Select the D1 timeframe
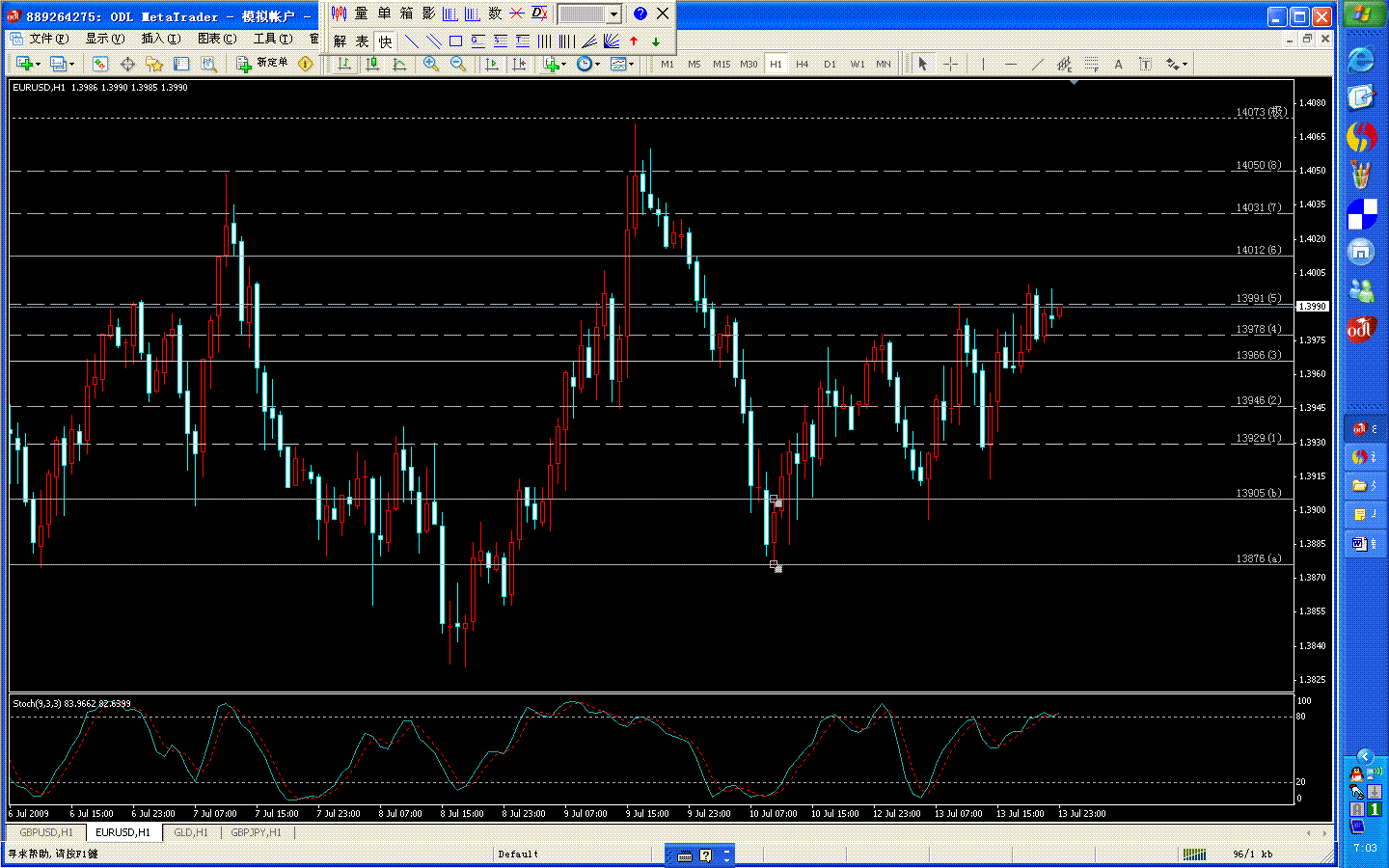This screenshot has height=868, width=1389. pyautogui.click(x=830, y=64)
